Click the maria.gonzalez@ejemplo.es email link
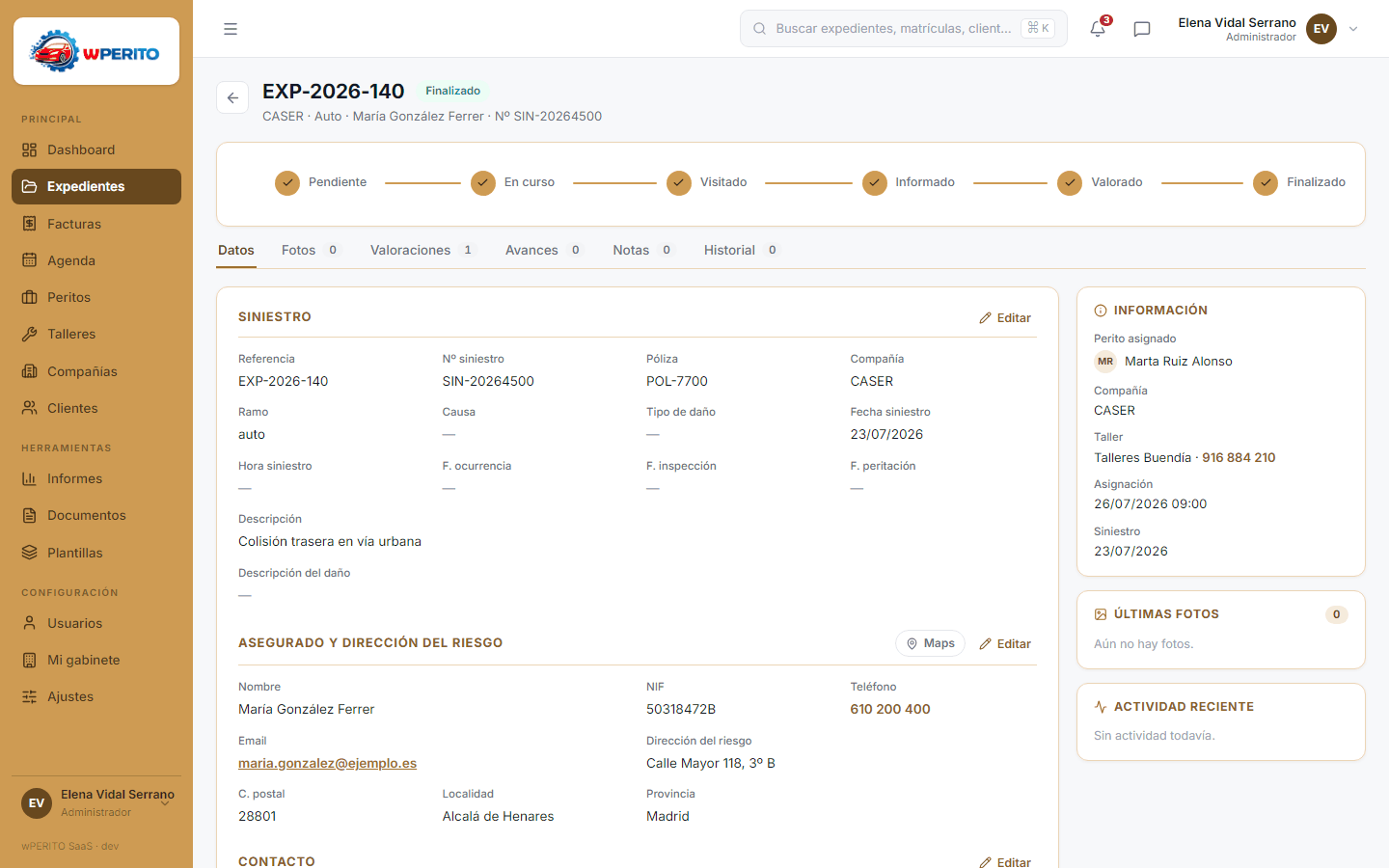The height and width of the screenshot is (868, 1389). click(x=327, y=763)
